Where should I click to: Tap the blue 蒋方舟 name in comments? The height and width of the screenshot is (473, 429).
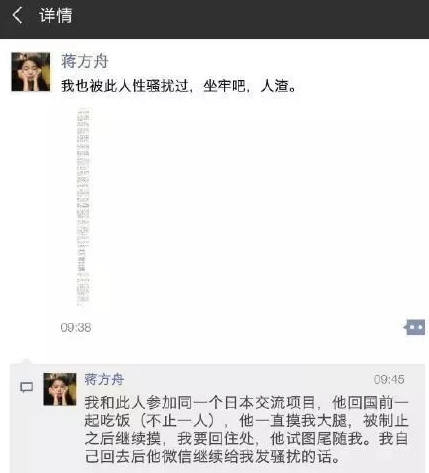[x=104, y=379]
